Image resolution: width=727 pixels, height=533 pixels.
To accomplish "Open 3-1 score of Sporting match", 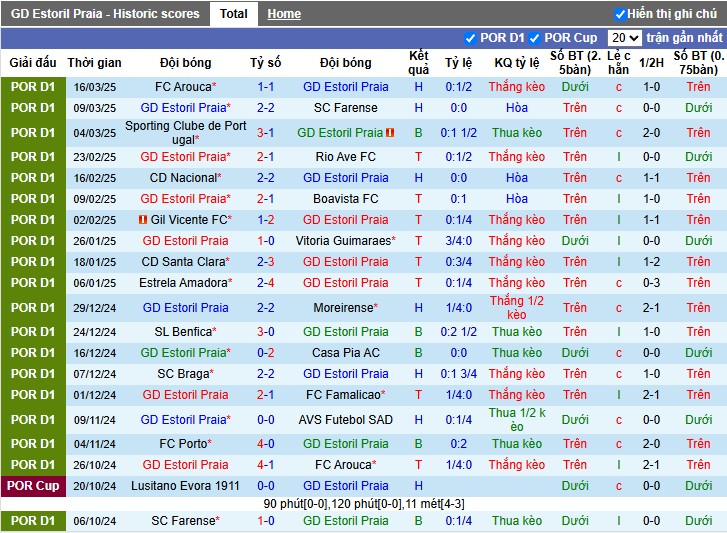I will pos(266,133).
